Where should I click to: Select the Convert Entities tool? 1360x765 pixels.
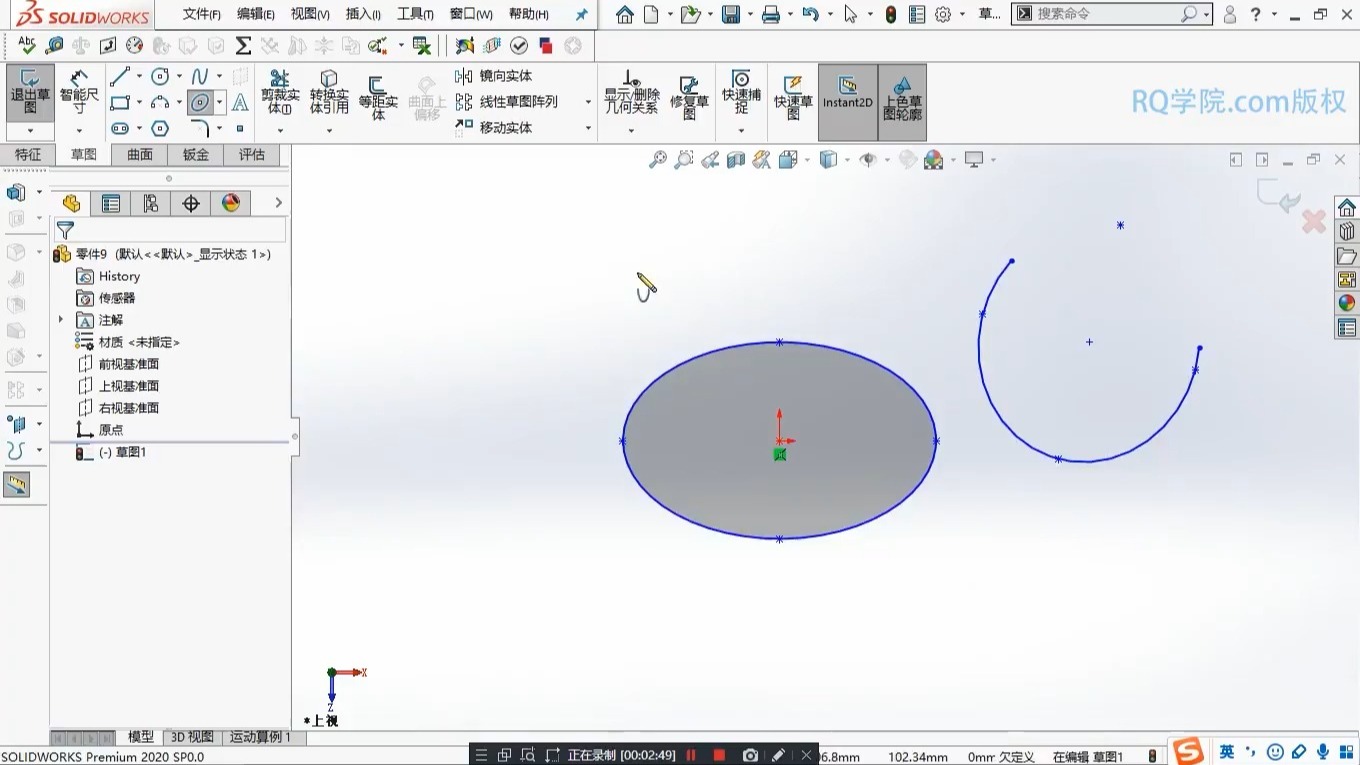point(328,95)
